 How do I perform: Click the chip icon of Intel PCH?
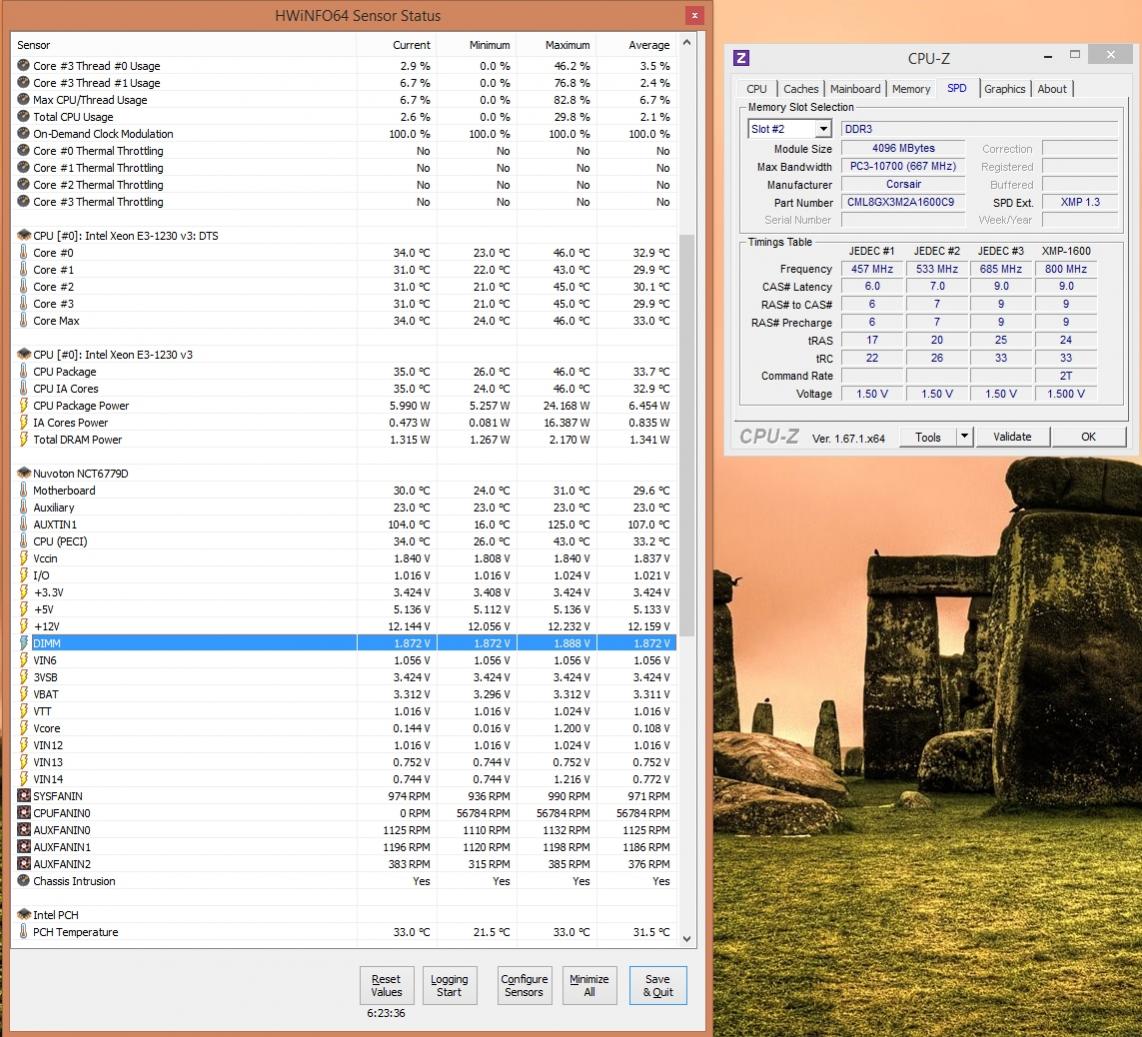pos(23,915)
